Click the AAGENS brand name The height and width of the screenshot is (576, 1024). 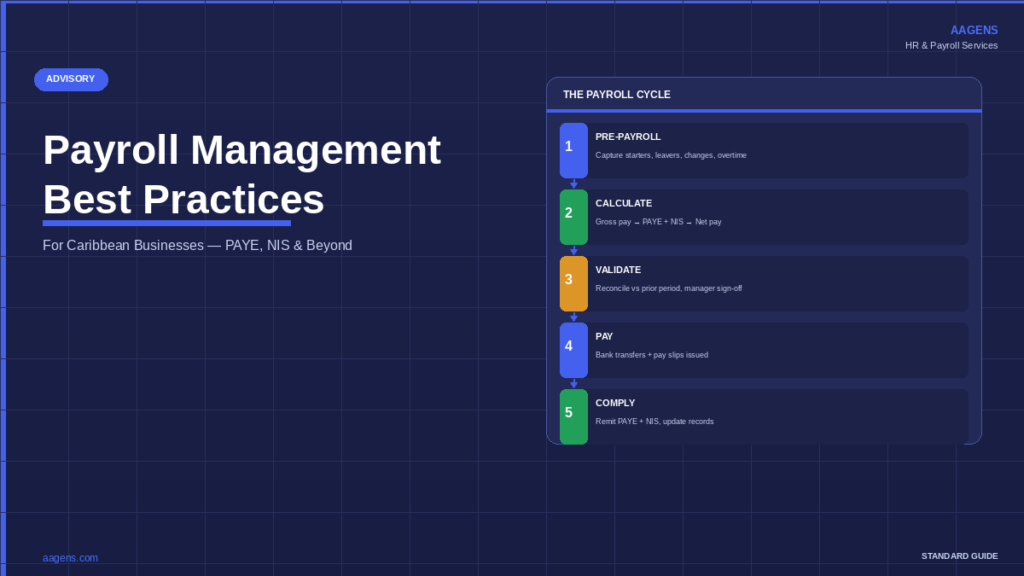click(974, 30)
